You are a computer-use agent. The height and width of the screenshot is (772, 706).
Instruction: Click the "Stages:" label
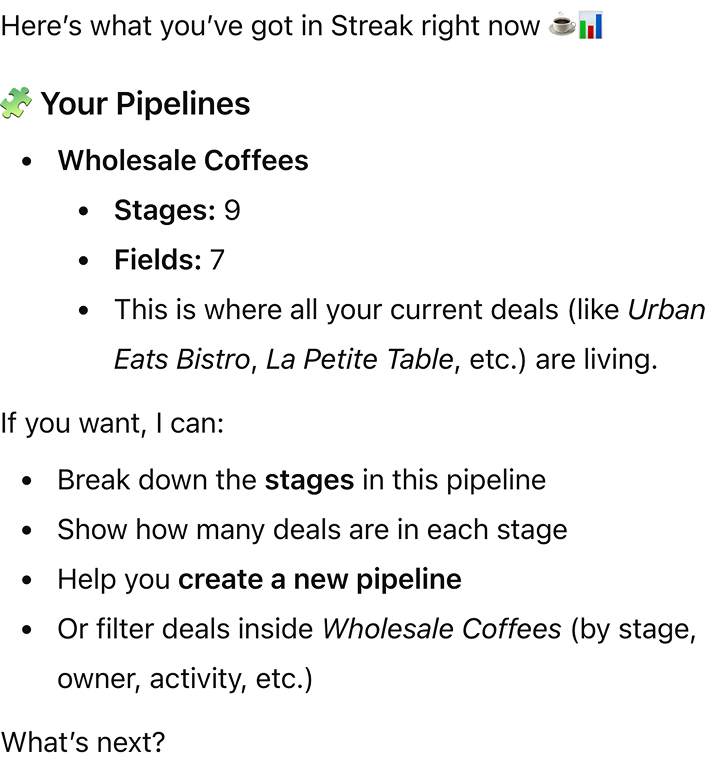click(x=164, y=210)
